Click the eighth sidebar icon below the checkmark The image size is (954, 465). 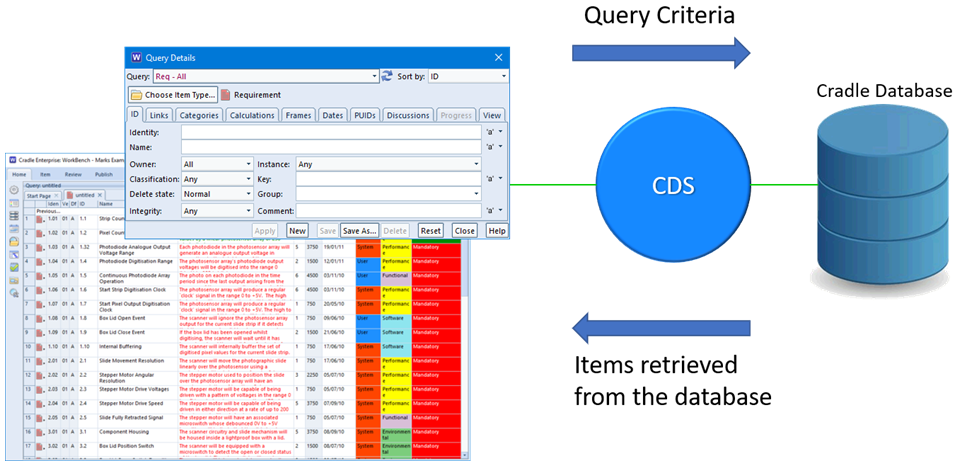[x=13, y=280]
